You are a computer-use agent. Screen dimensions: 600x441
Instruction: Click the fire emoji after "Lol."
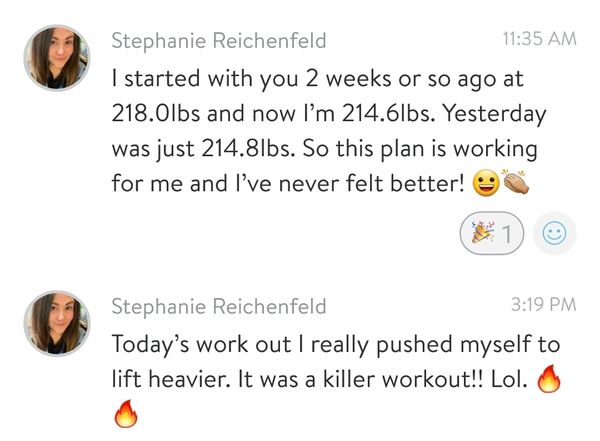(549, 379)
